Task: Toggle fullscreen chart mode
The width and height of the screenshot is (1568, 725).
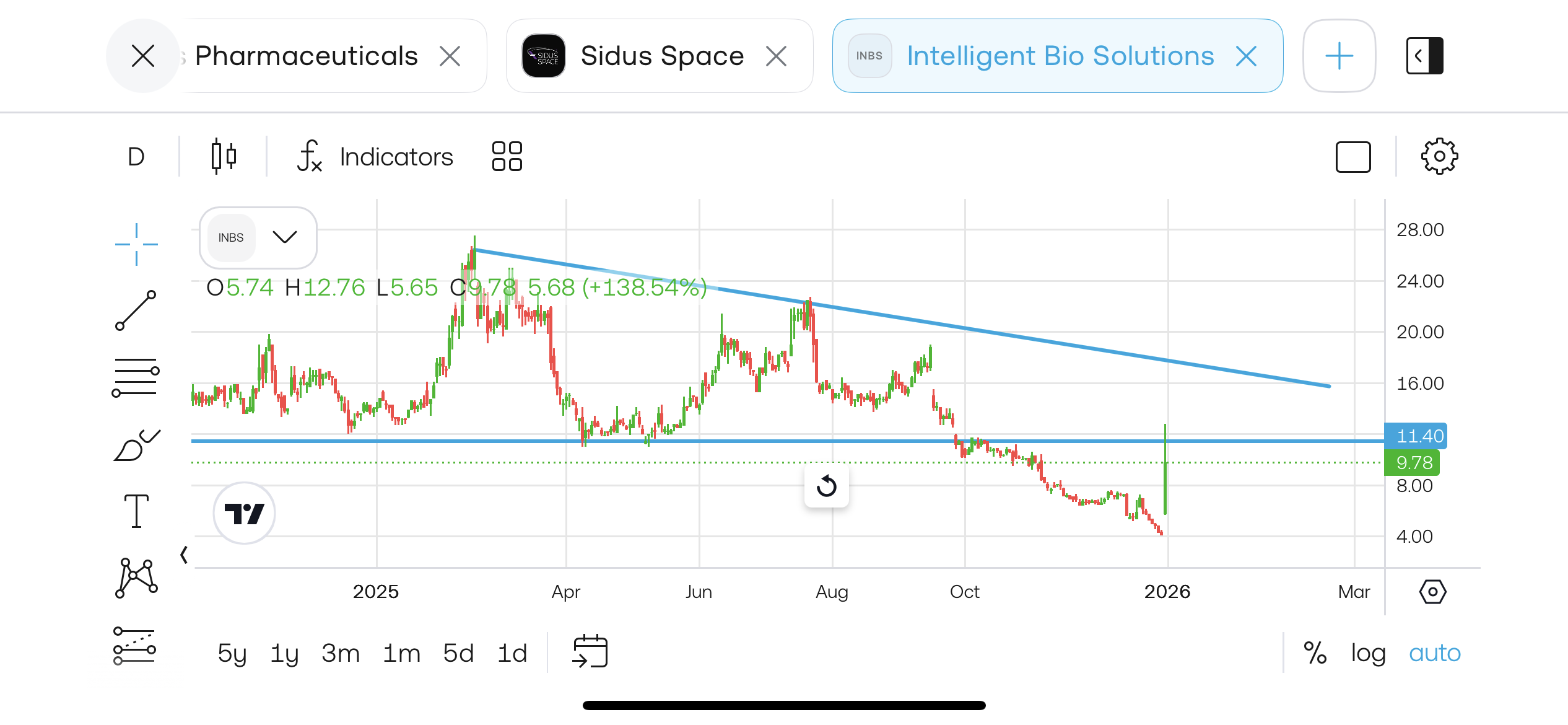Action: [x=1353, y=157]
